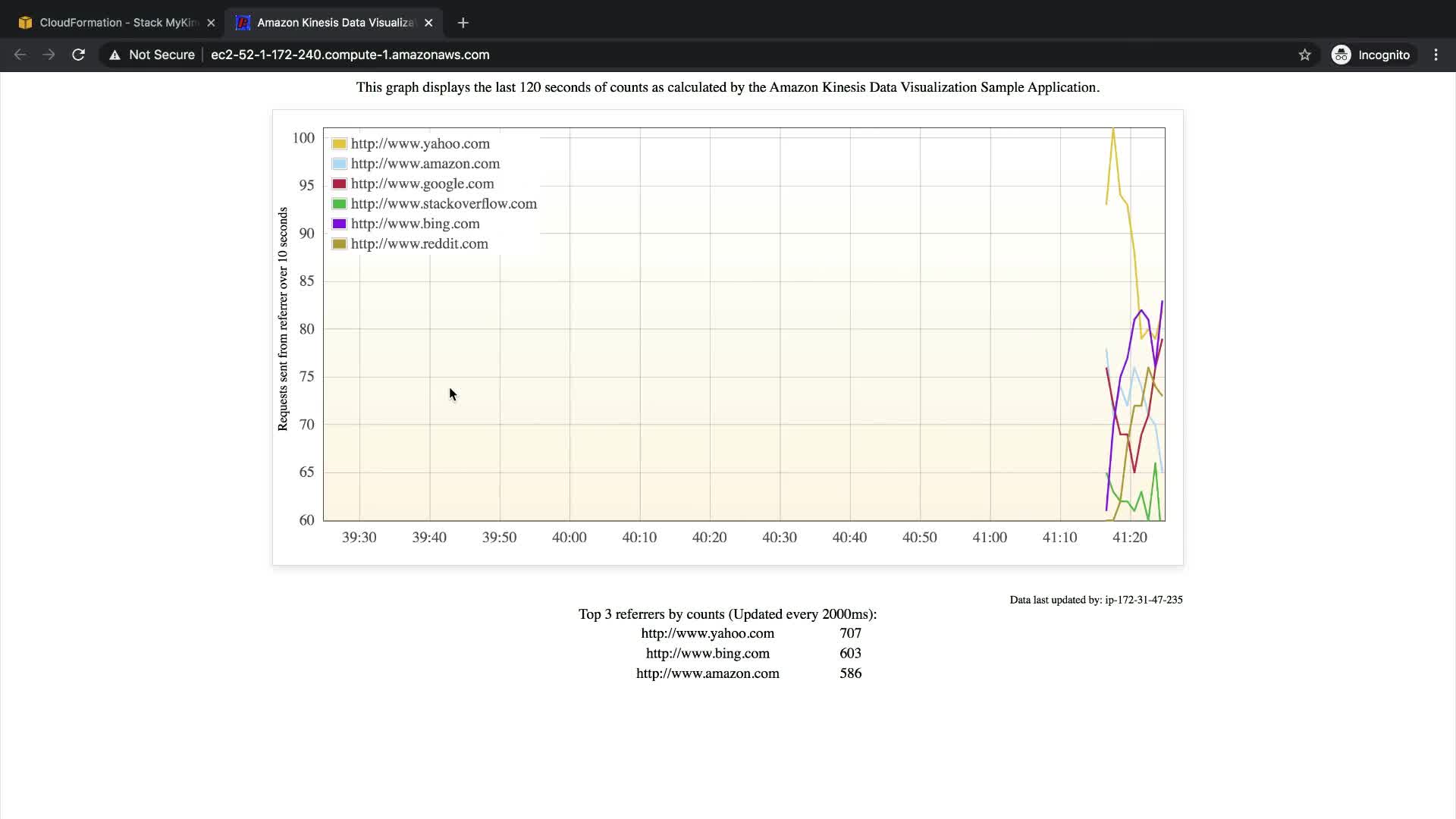Click the bing.com purple legend swatch
Screen dimensions: 1456x819
(339, 224)
